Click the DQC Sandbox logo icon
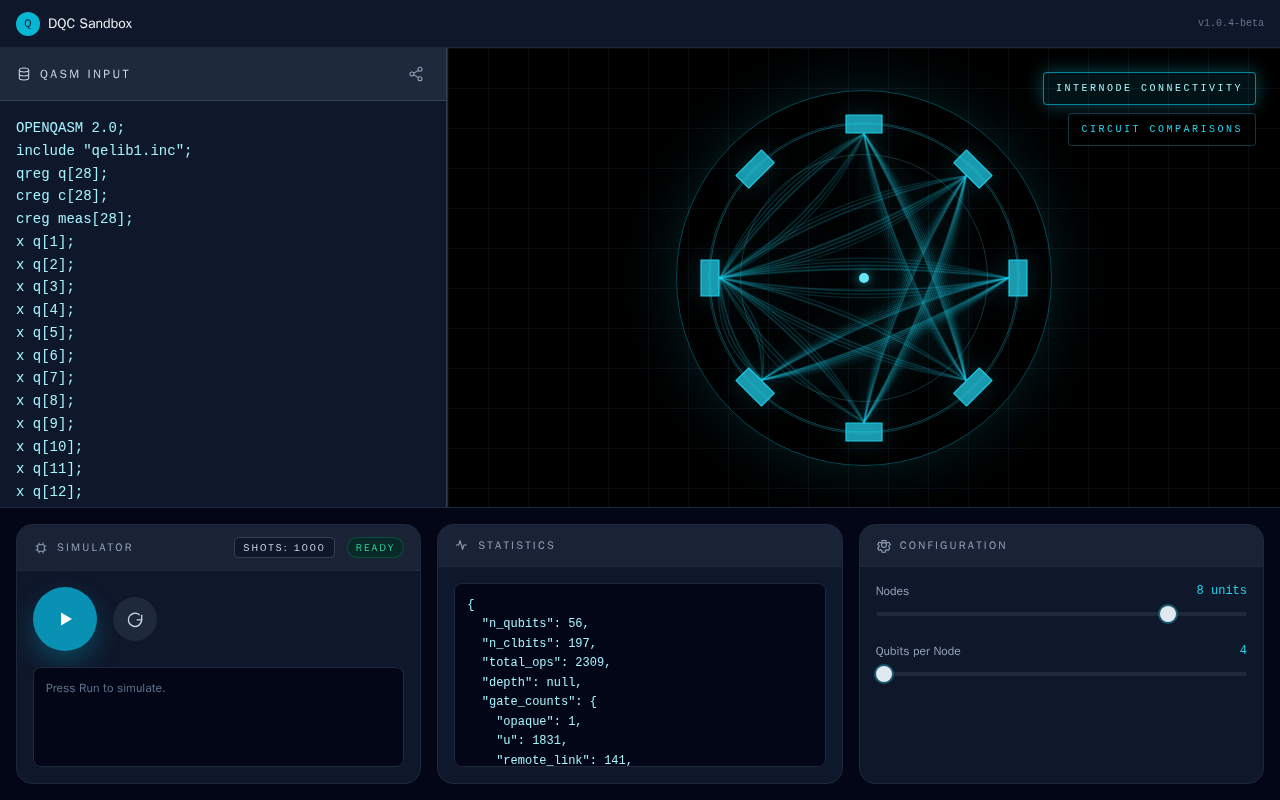 click(28, 24)
